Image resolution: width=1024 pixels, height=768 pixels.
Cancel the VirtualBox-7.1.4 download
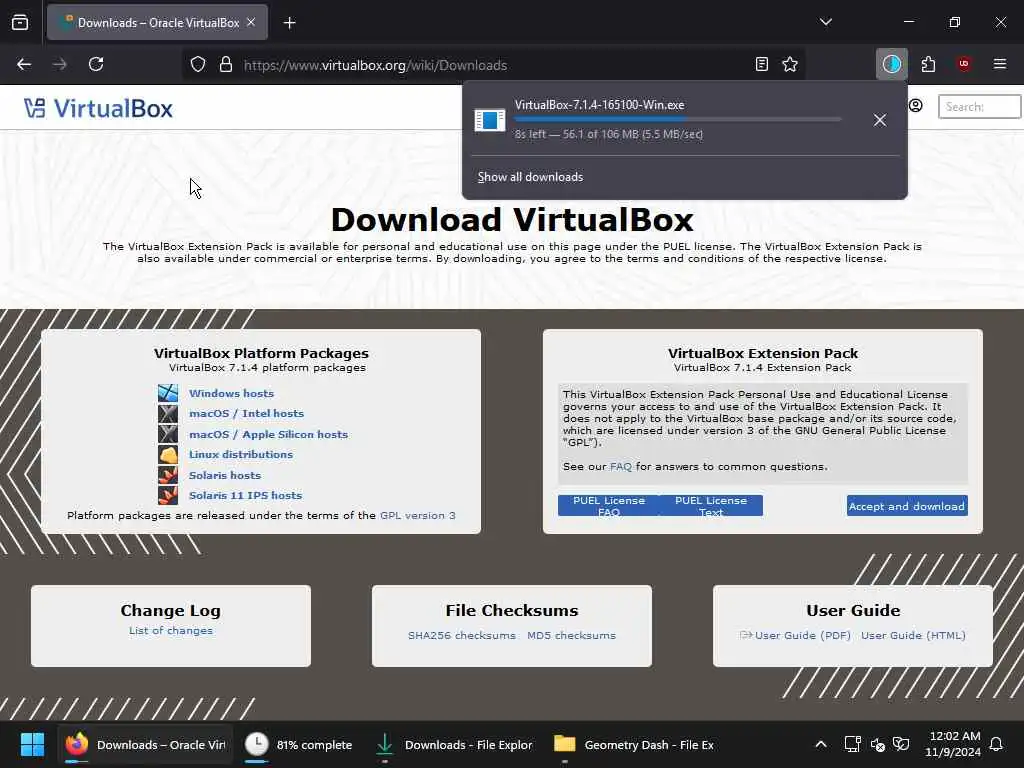point(880,120)
